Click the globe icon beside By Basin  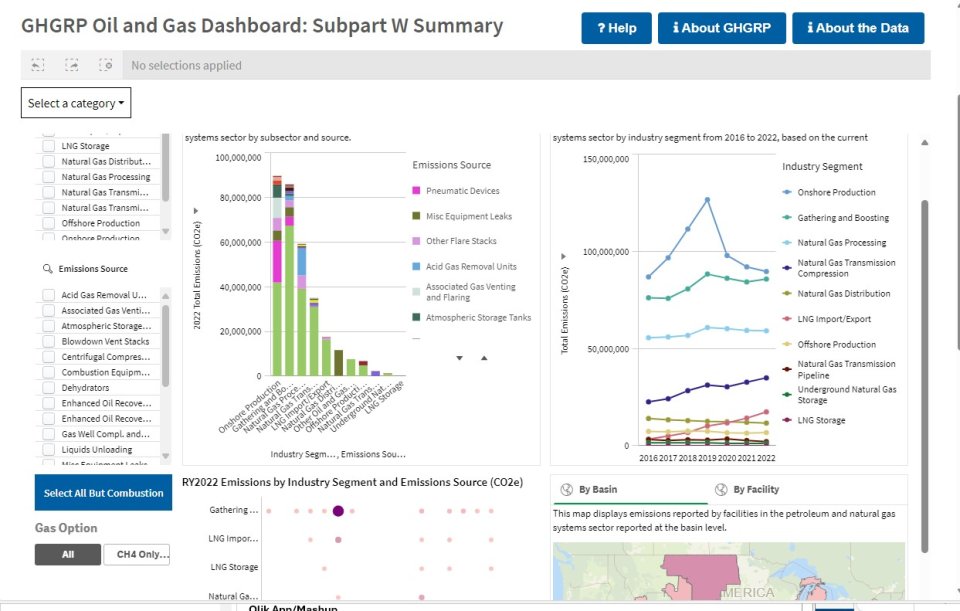564,489
